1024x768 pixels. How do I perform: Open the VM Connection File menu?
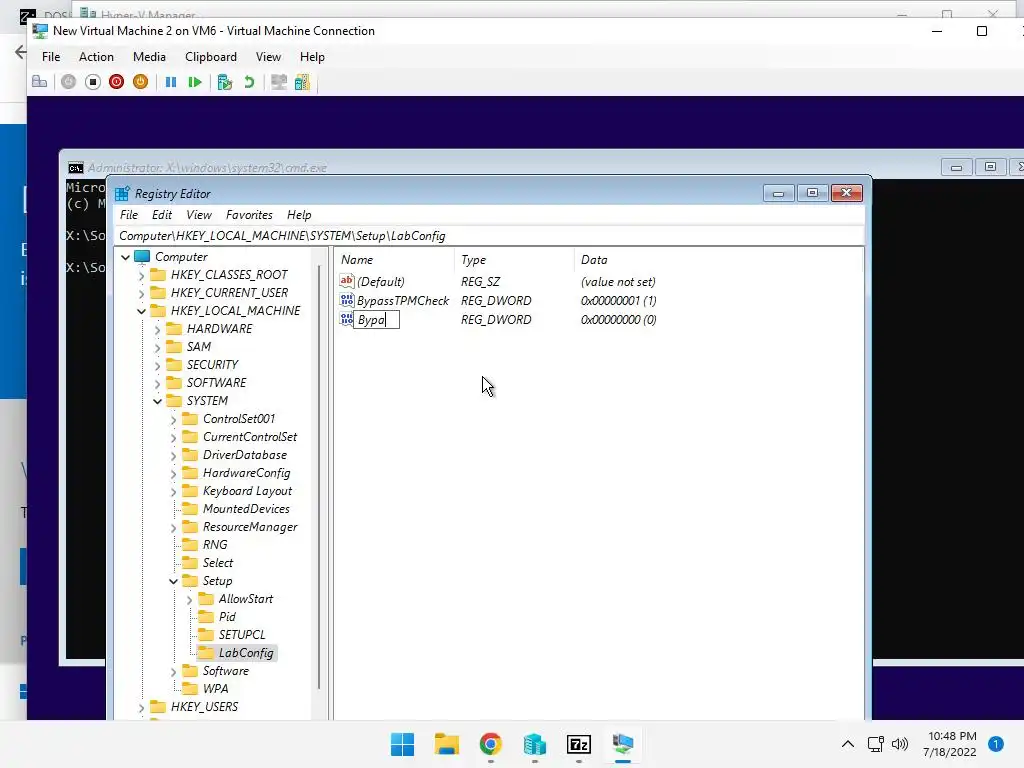tap(51, 57)
